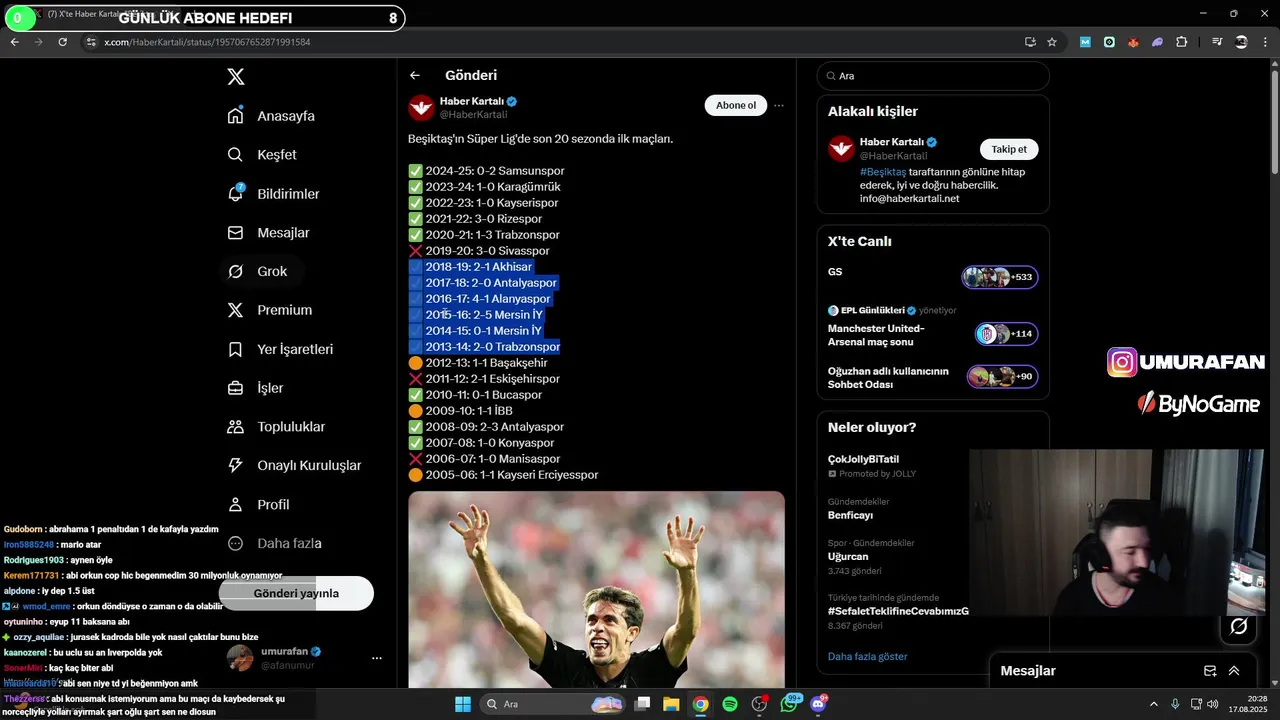Click MetaMask fox extension icon
The width and height of the screenshot is (1280, 720).
[x=1133, y=42]
